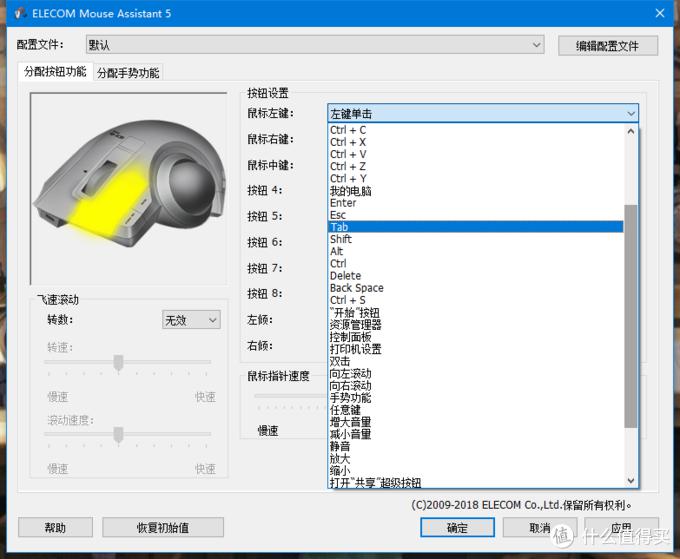Click the 编辑配置文件 button
Image resolution: width=680 pixels, height=559 pixels.
click(x=608, y=46)
